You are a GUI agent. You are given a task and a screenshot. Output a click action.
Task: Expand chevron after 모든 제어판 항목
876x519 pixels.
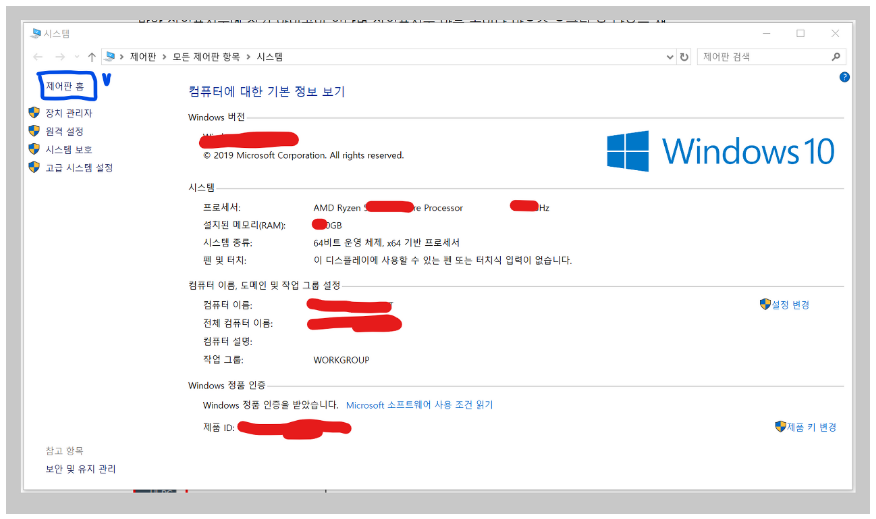pyautogui.click(x=248, y=57)
